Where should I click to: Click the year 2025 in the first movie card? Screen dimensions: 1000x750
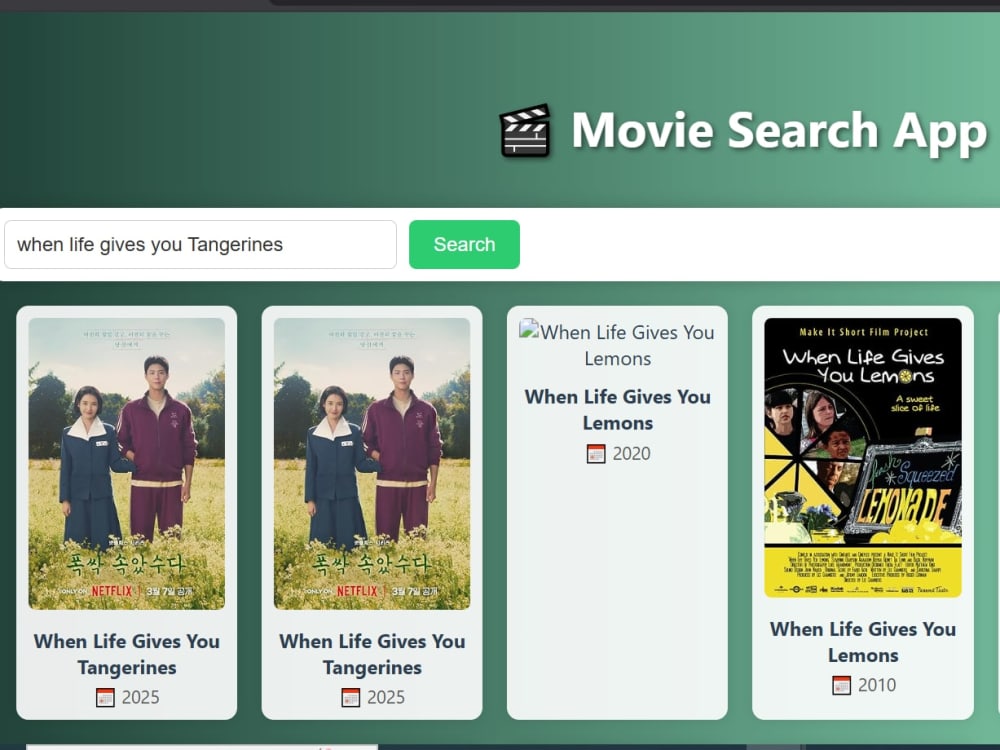(x=140, y=698)
